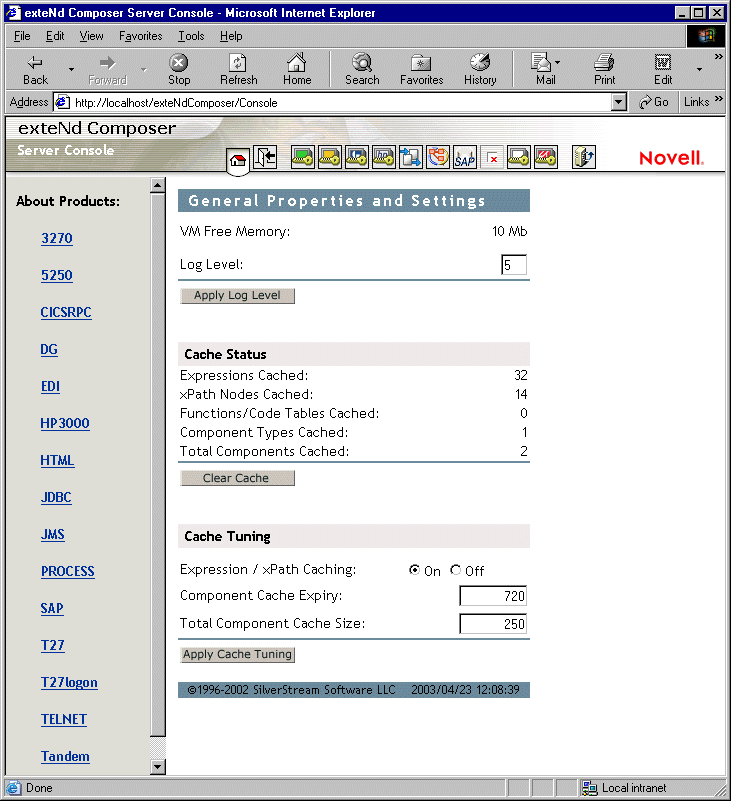Open the History toolbar button
The image size is (731, 801).
(480, 69)
